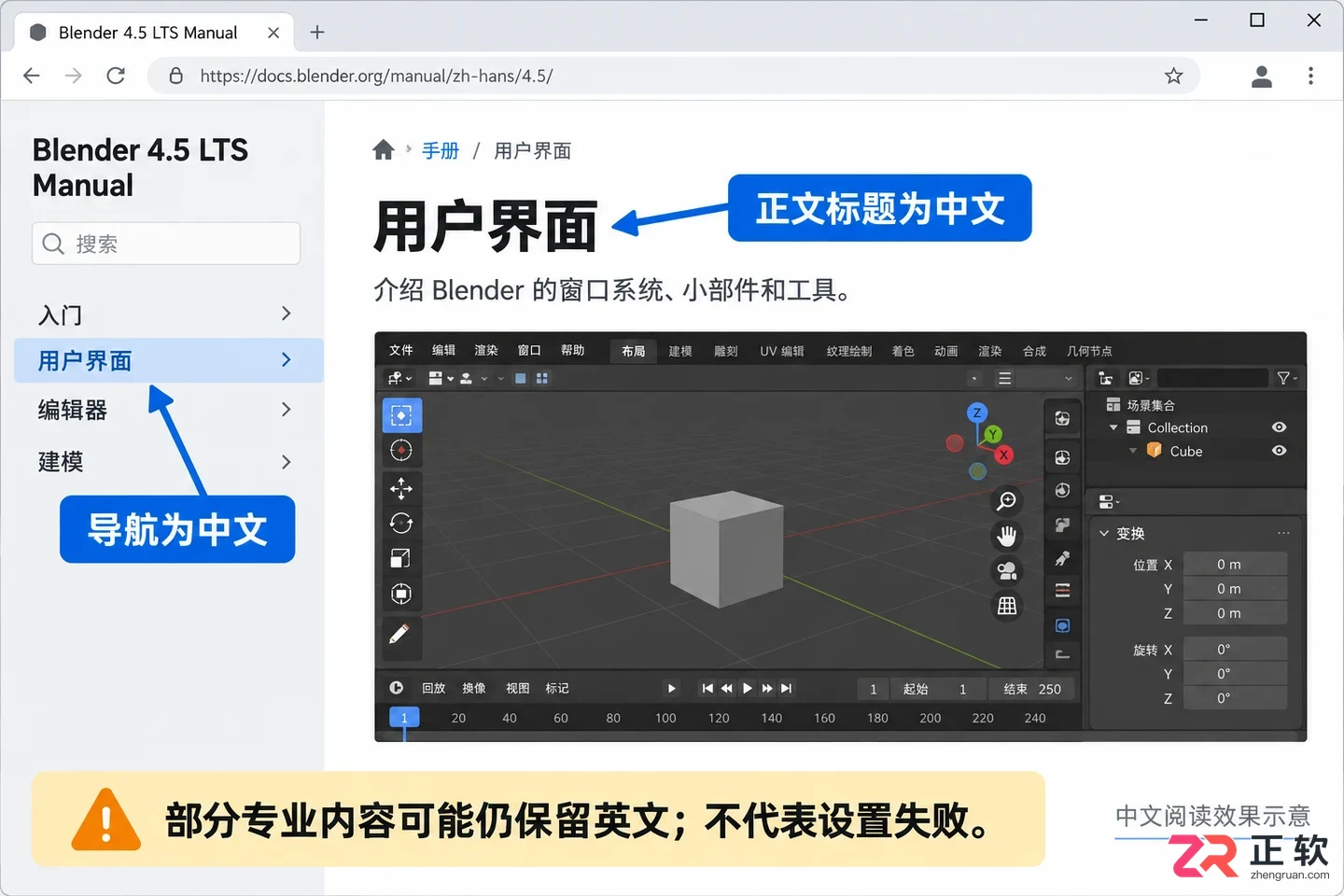The width and height of the screenshot is (1344, 896).
Task: Jump to the timeline start frame button
Action: point(707,688)
